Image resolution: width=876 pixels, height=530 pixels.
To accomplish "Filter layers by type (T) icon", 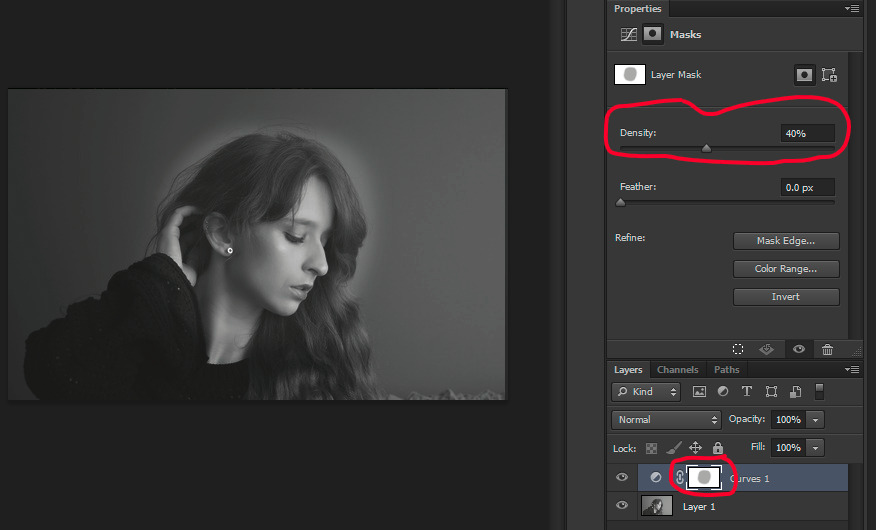I will (747, 391).
